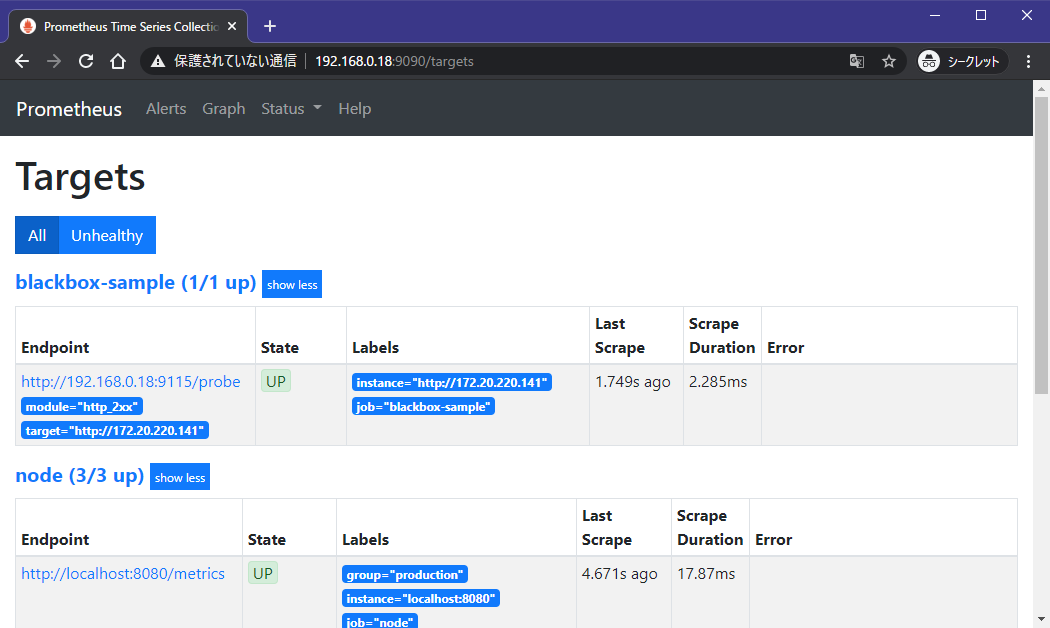The width and height of the screenshot is (1050, 628).
Task: Click the group="production" label badge
Action: [x=405, y=574]
